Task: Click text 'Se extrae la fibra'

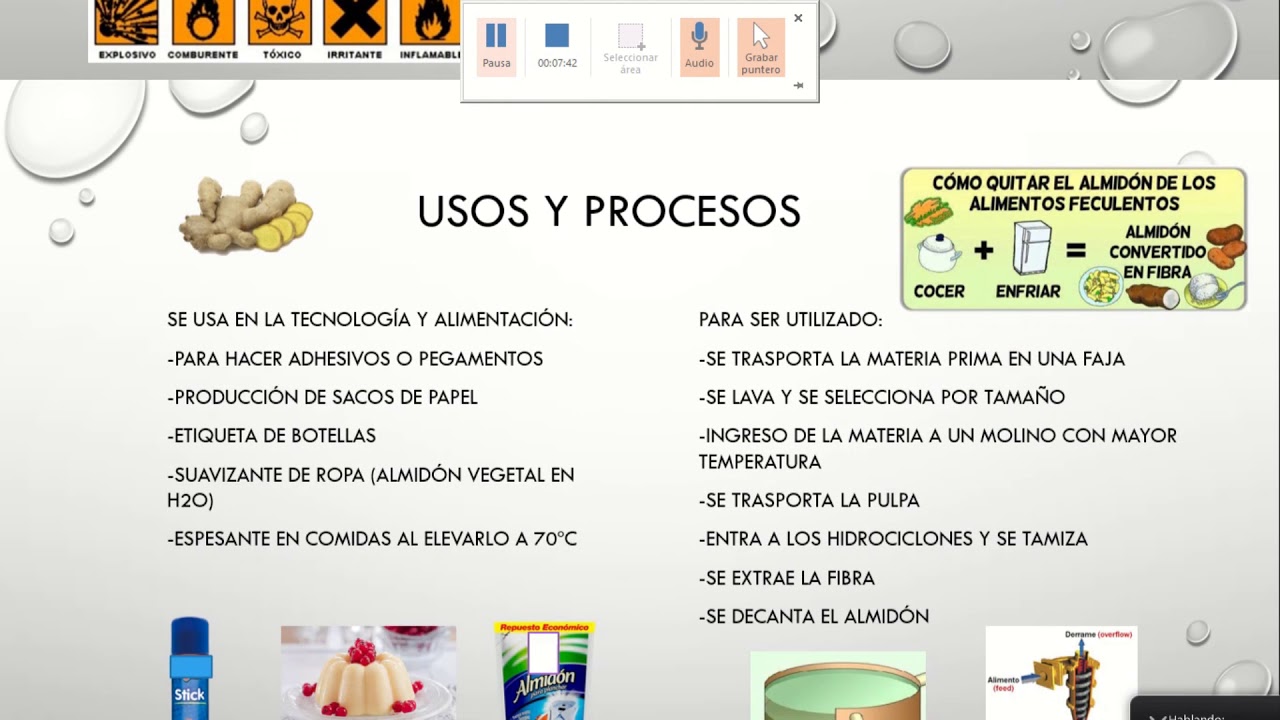Action: click(787, 578)
